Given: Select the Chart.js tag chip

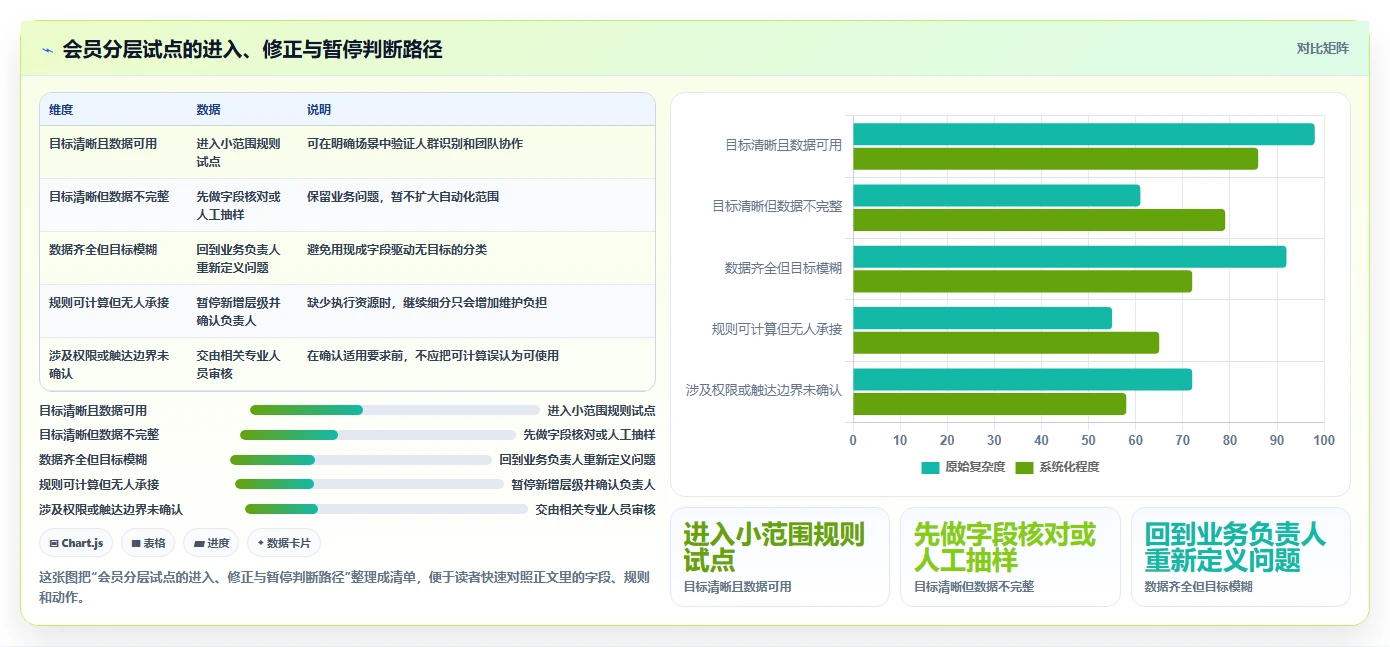Looking at the screenshot, I should click(76, 543).
